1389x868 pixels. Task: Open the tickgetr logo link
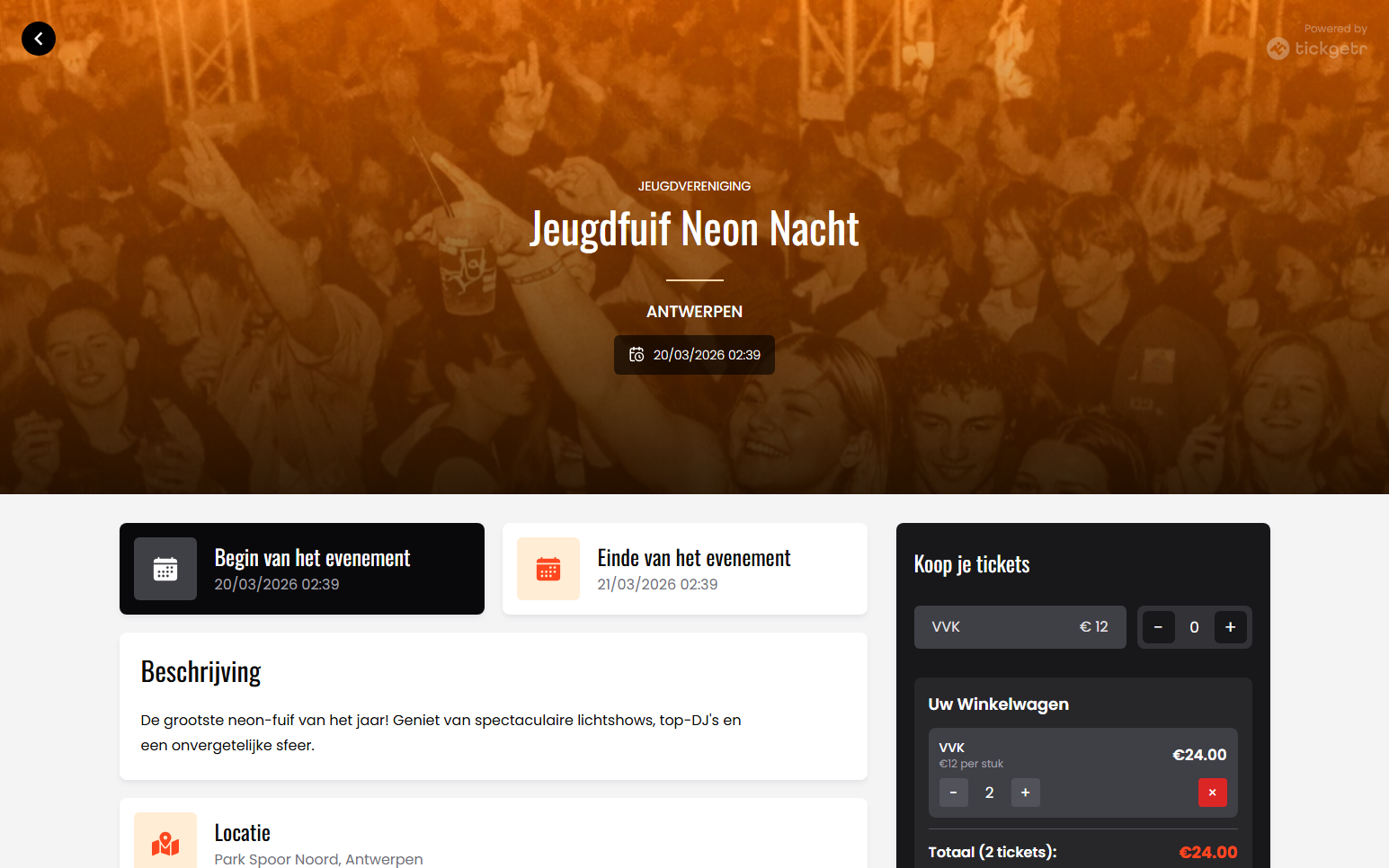1317,49
